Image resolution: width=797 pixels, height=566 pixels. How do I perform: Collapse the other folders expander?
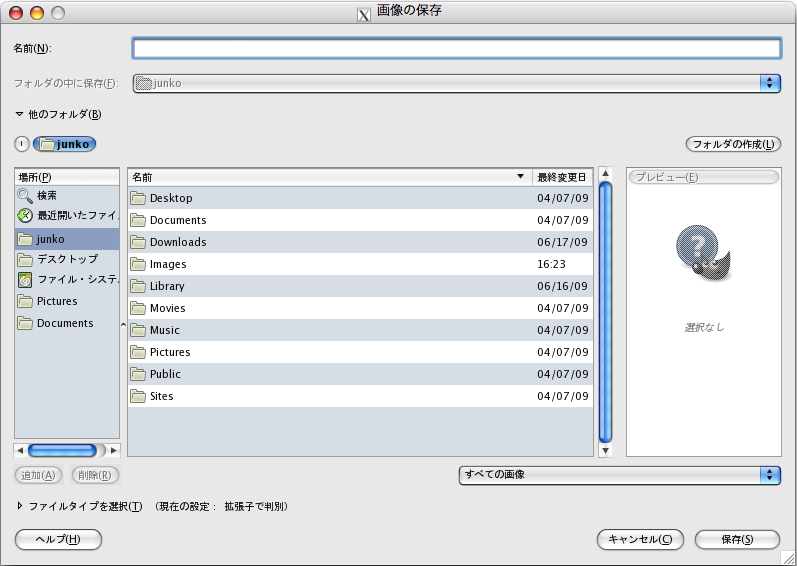pos(19,114)
